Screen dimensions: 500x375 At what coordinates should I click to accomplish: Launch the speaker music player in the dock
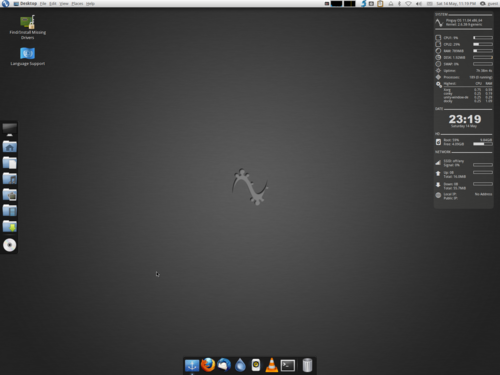(256, 365)
